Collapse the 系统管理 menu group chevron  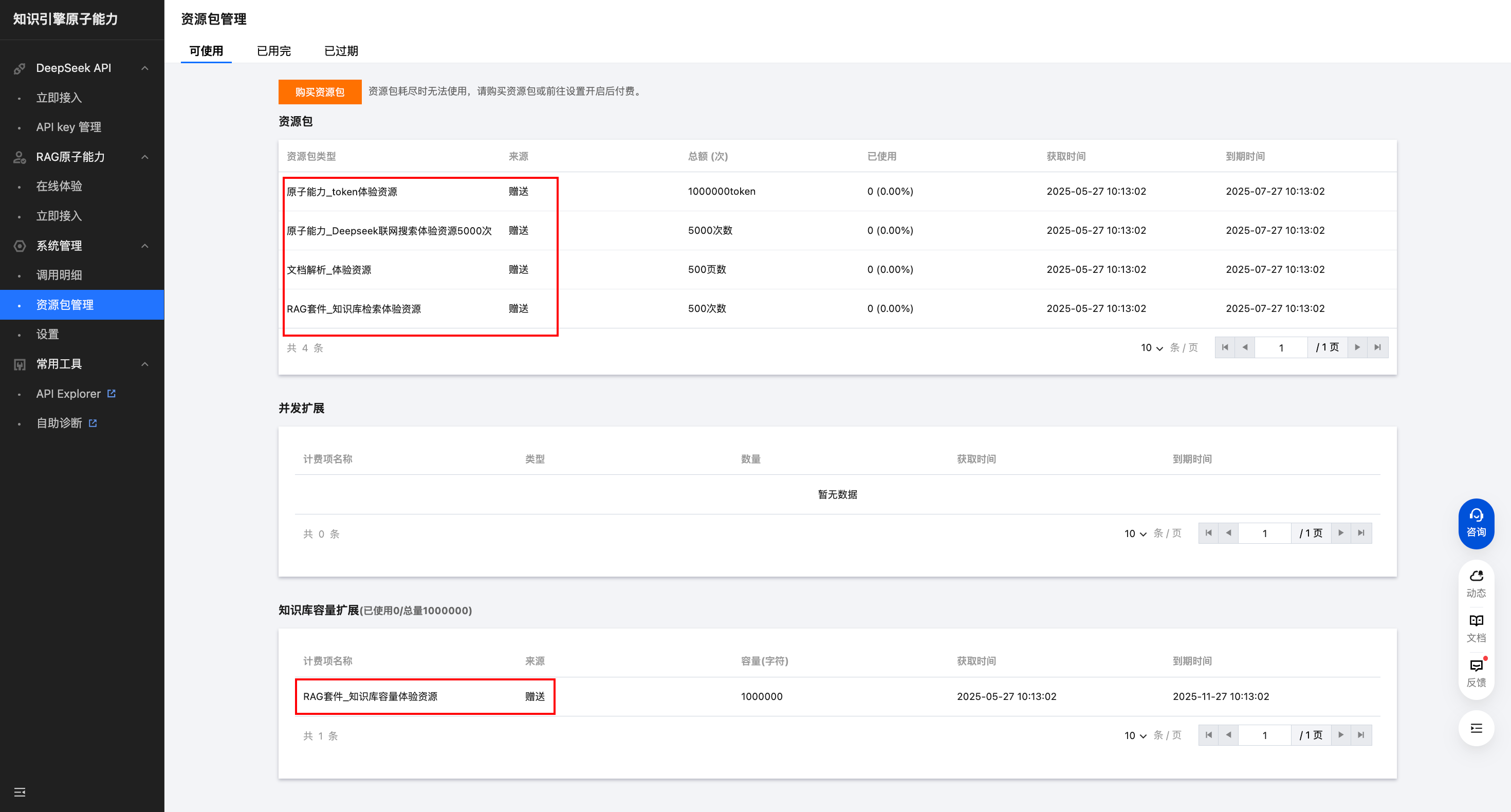[x=145, y=245]
